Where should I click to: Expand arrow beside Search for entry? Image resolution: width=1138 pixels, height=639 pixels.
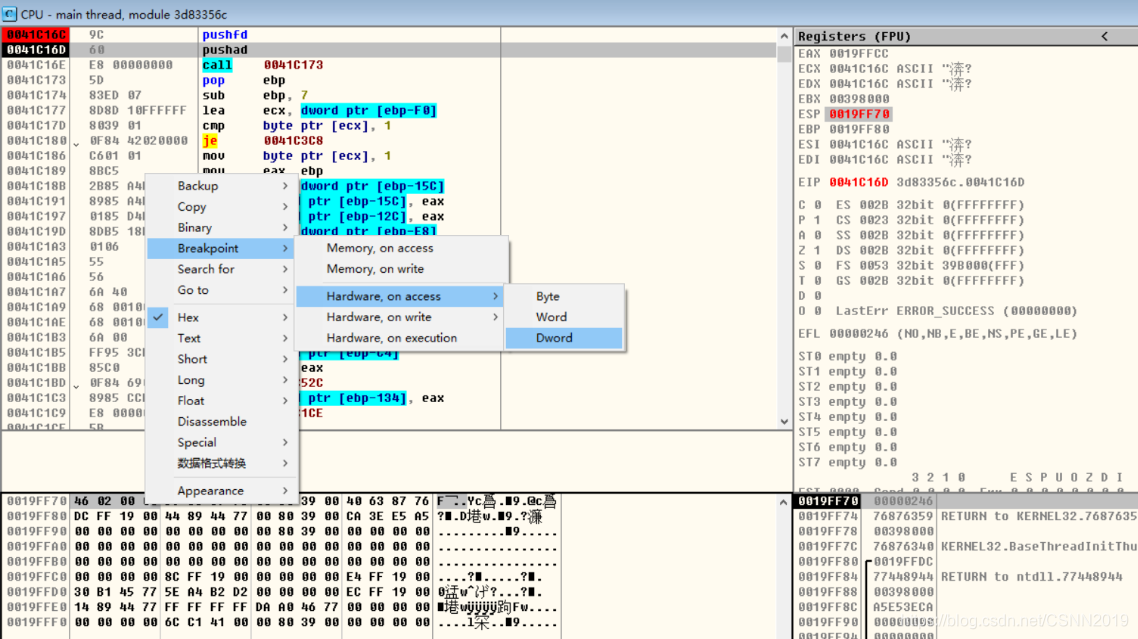[x=285, y=269]
